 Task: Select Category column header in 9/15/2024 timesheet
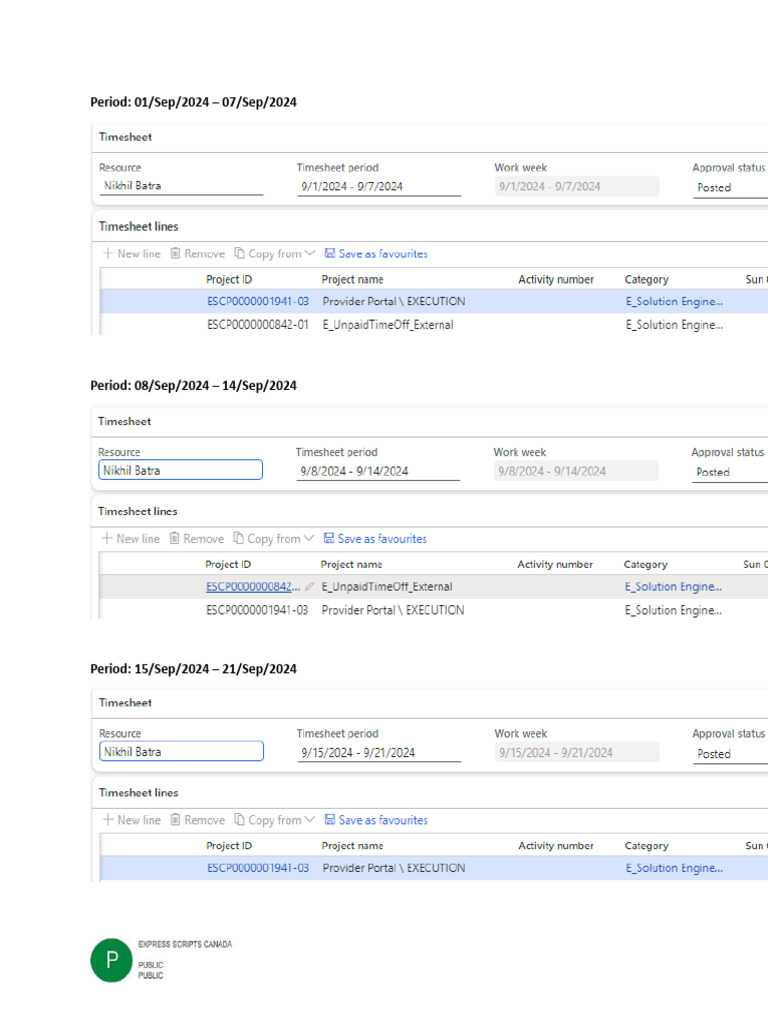point(646,846)
